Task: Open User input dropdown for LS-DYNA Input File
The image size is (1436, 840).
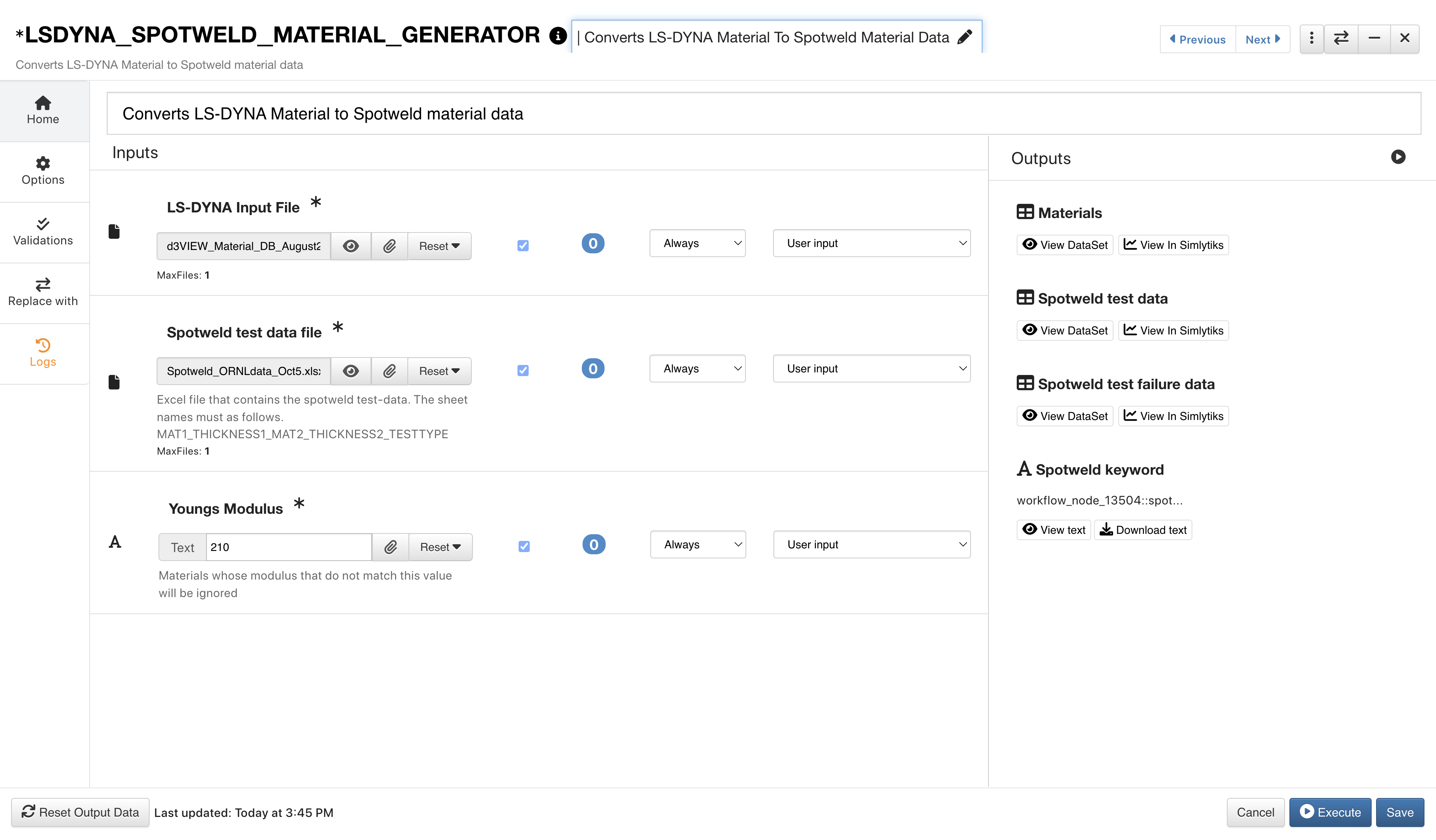Action: click(871, 243)
